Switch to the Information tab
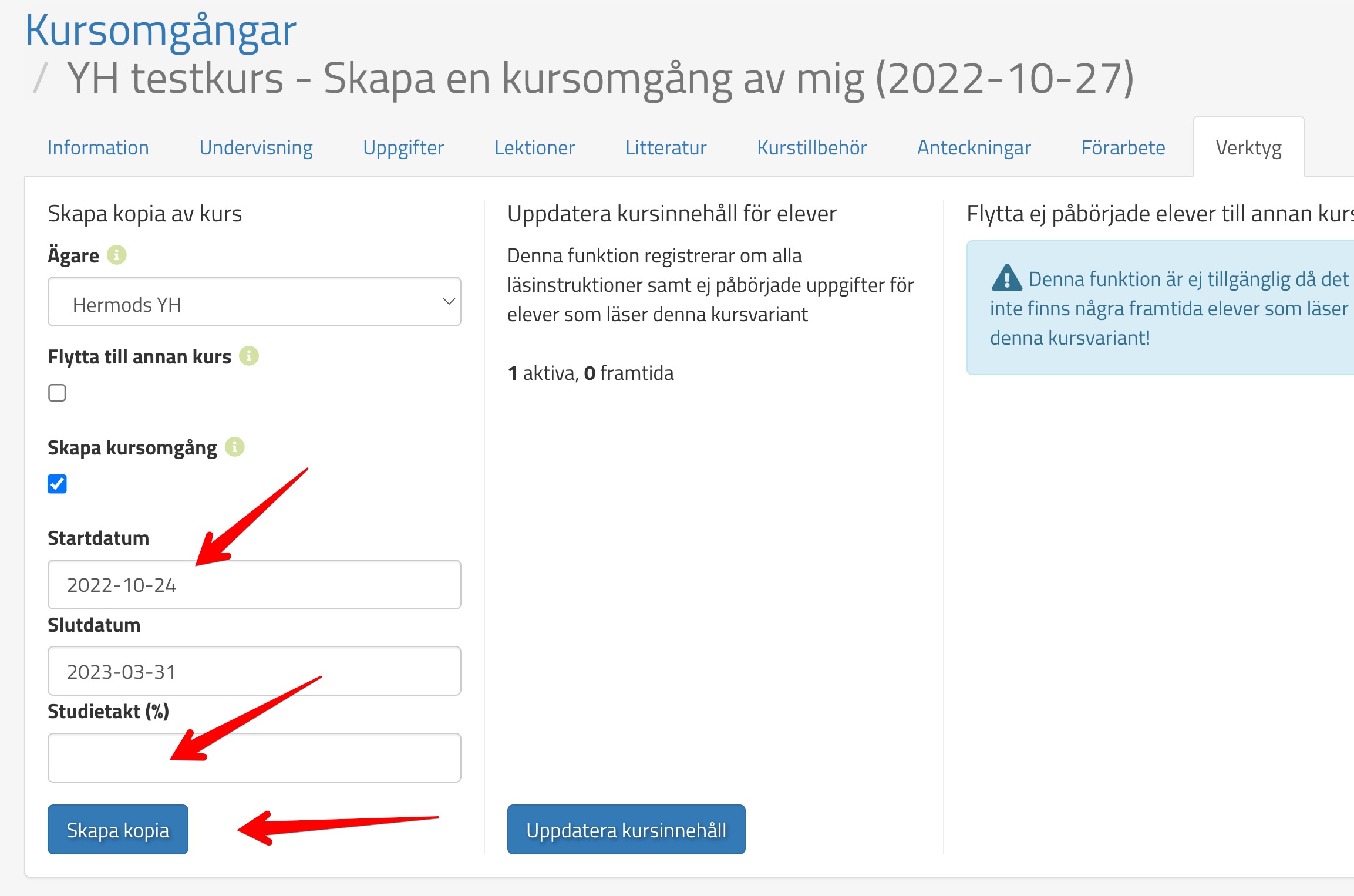Image resolution: width=1354 pixels, height=896 pixels. tap(98, 148)
